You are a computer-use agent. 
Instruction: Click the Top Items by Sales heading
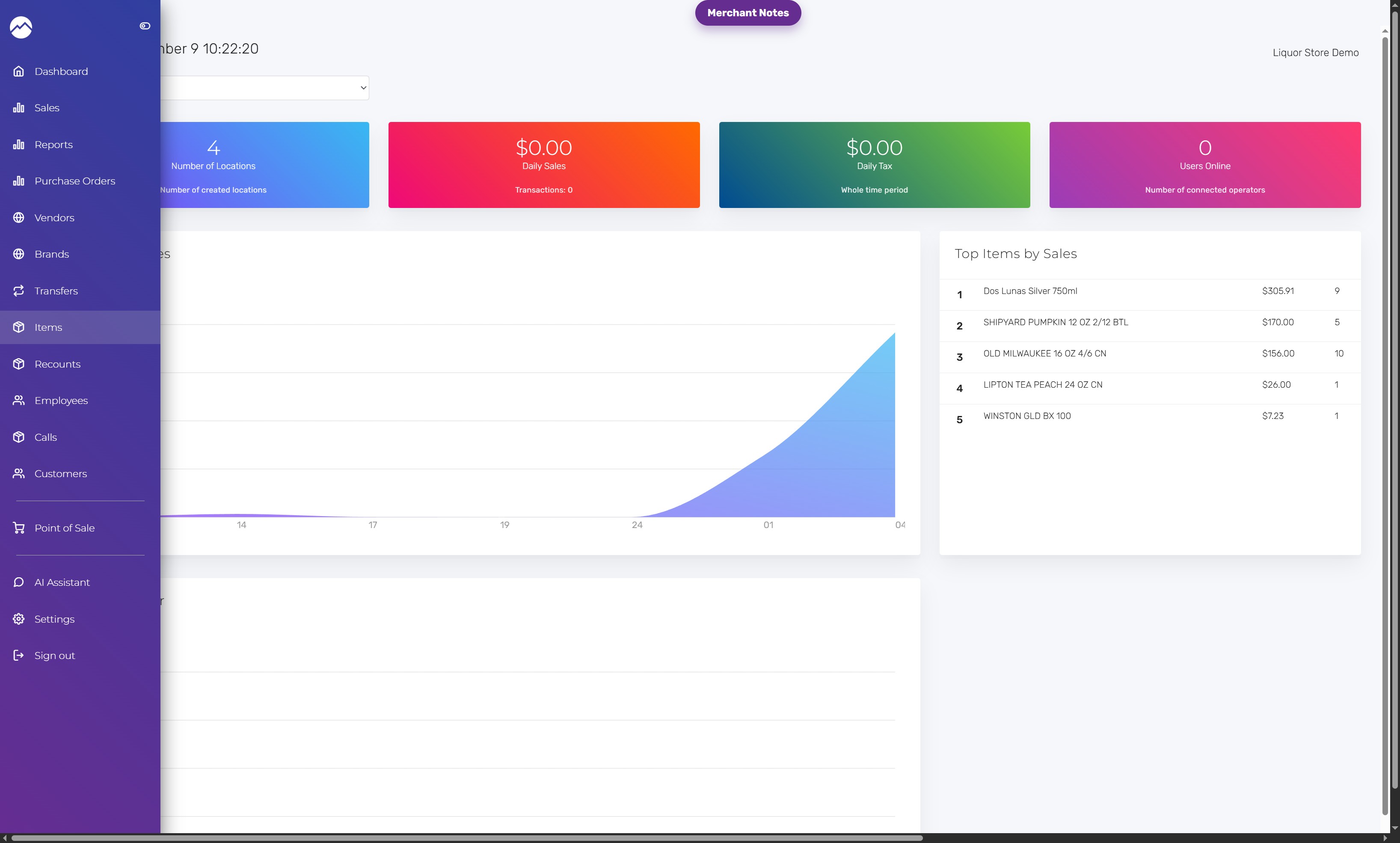click(x=1015, y=254)
